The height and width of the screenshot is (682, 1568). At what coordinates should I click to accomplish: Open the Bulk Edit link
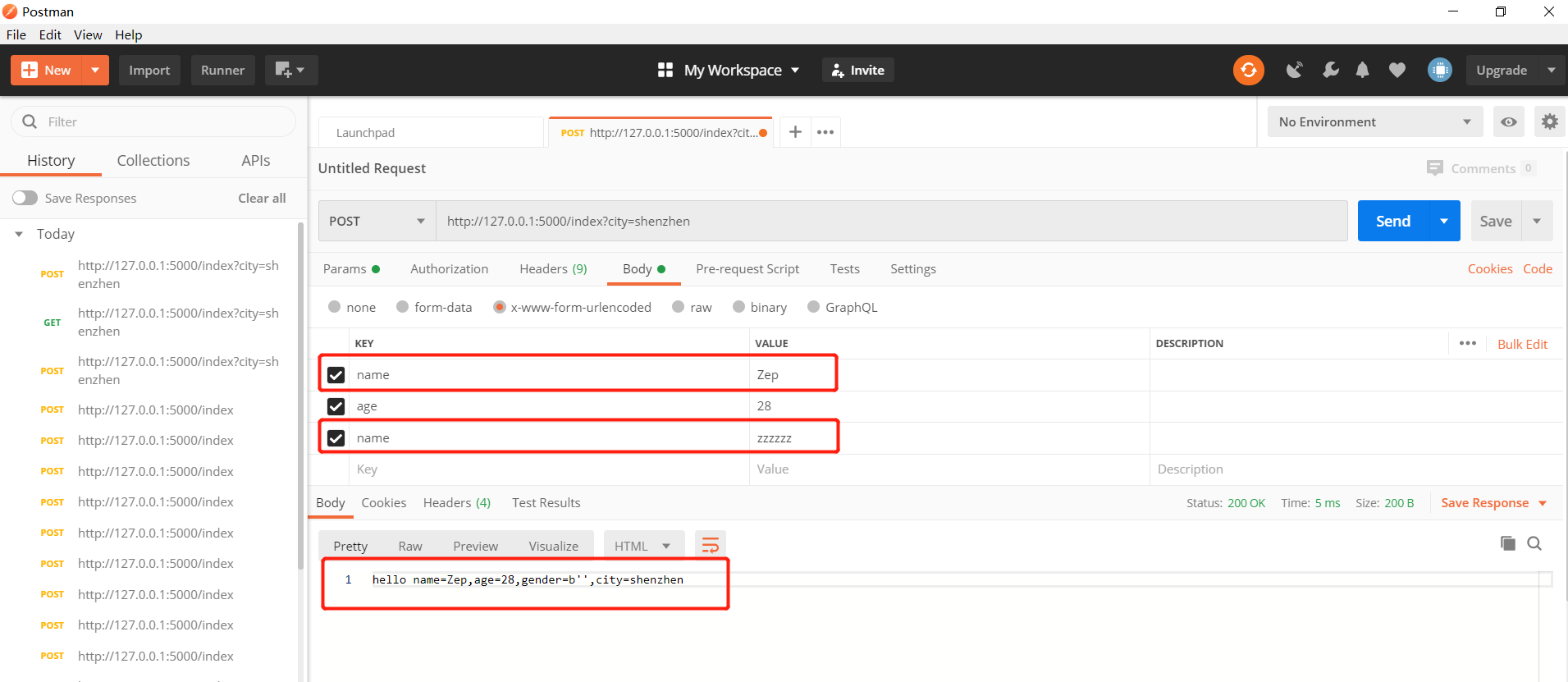1522,344
